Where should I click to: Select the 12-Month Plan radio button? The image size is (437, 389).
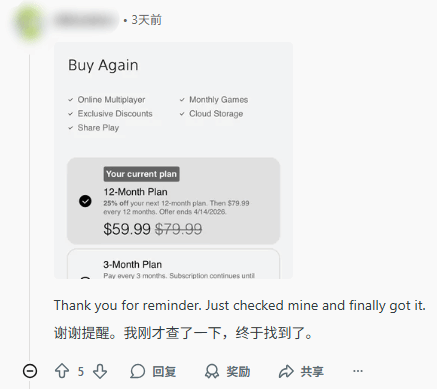[85, 201]
